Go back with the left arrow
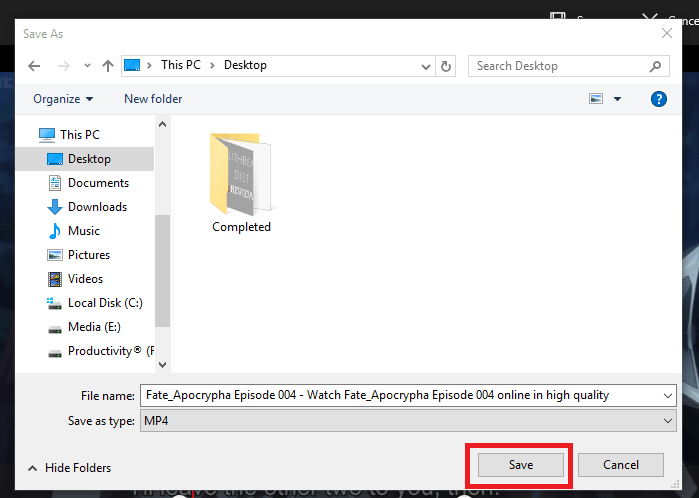 click(34, 66)
